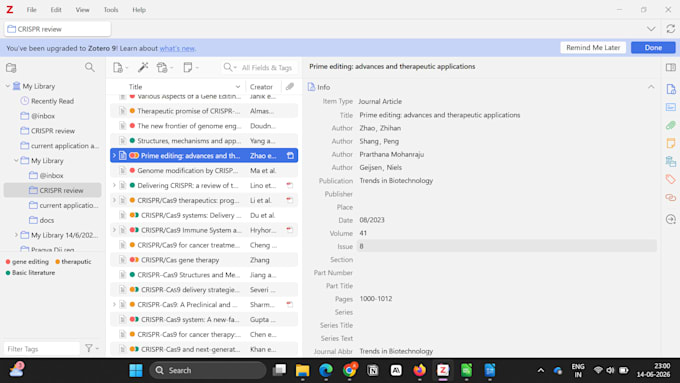Image resolution: width=680 pixels, height=383 pixels.
Task: Click the New Collection icon
Action: (11, 68)
